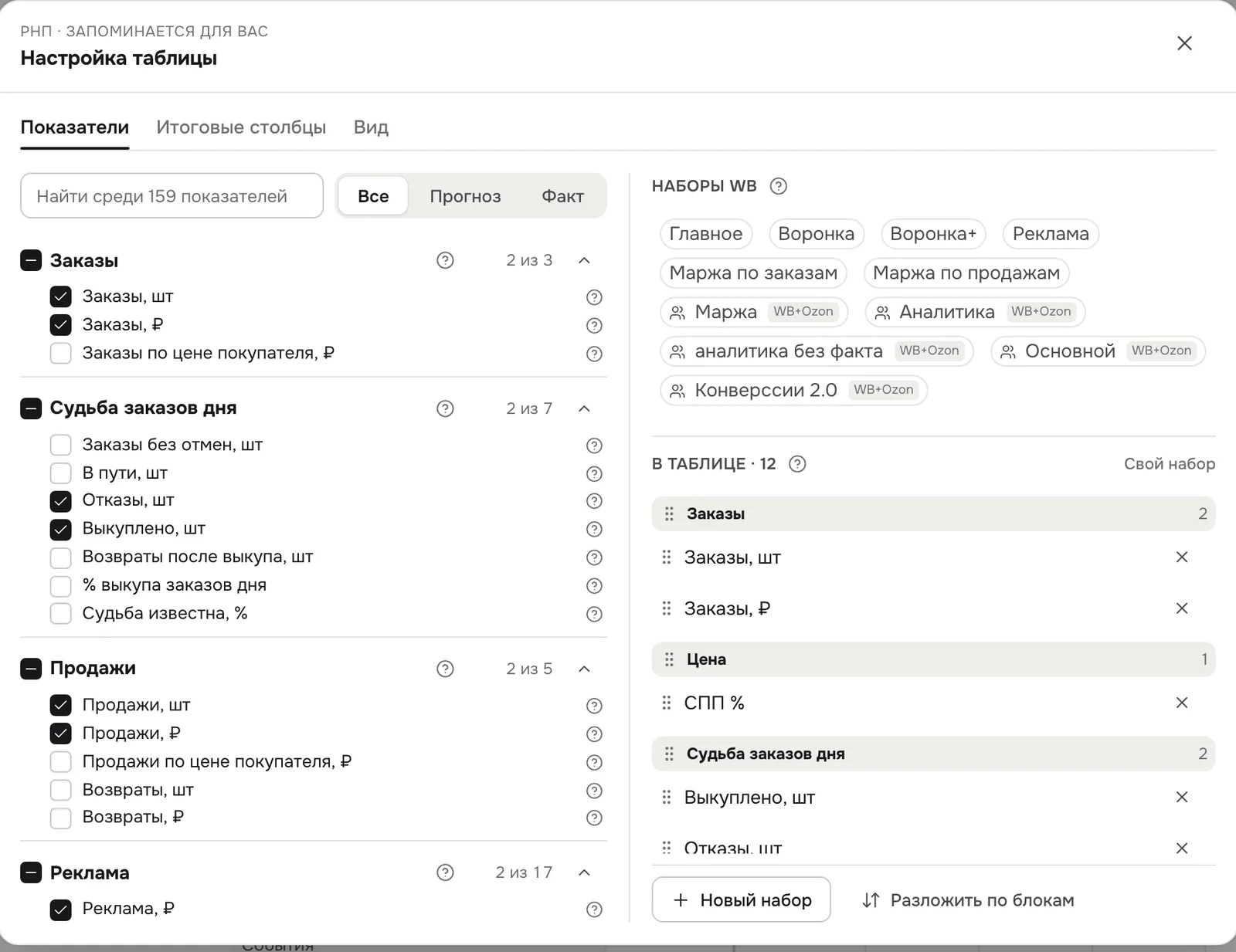Uncheck the Заказы, ₽ checkbox
Screen dimensions: 1236x952
click(x=61, y=325)
